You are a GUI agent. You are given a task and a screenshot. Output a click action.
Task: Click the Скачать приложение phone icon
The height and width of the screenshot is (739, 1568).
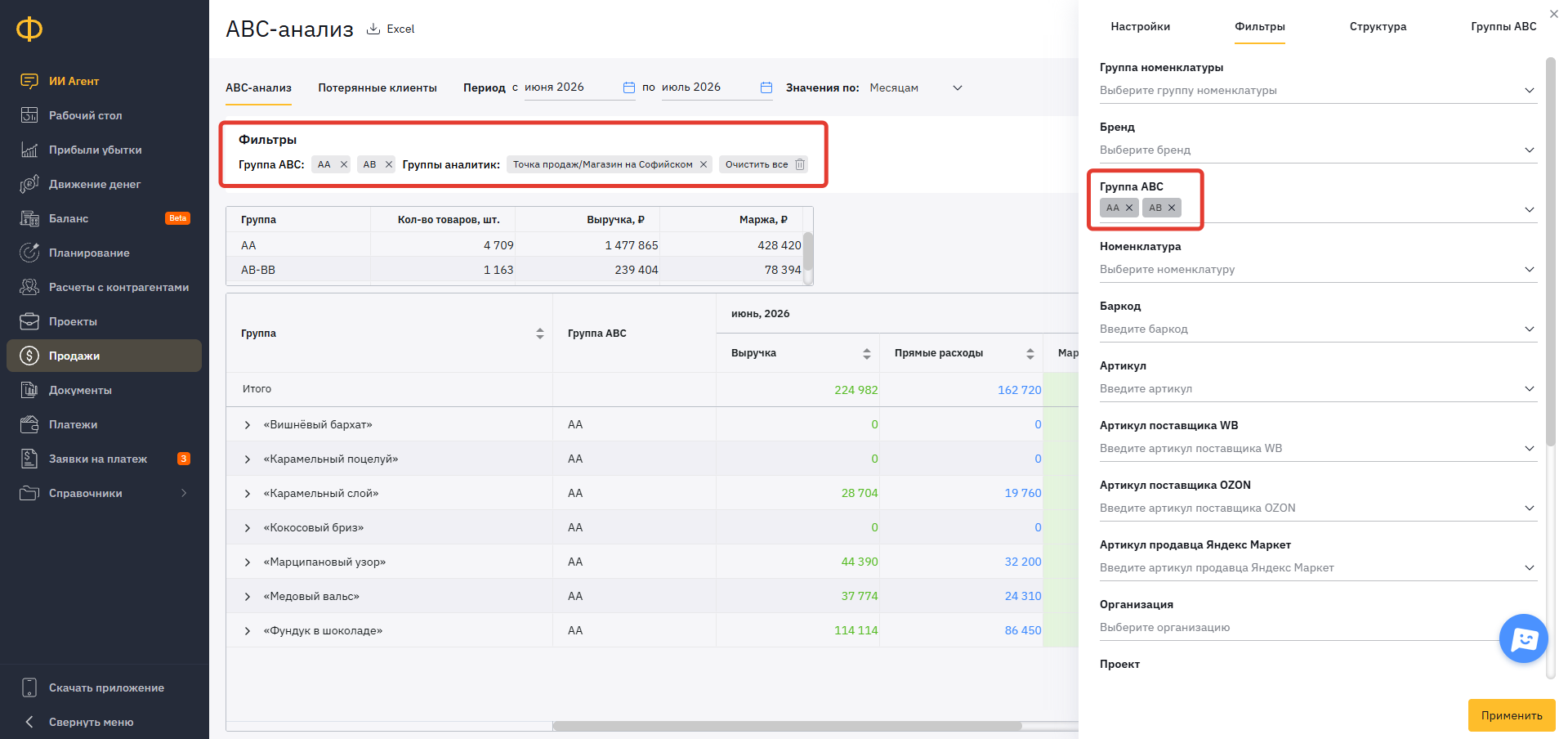(29, 687)
